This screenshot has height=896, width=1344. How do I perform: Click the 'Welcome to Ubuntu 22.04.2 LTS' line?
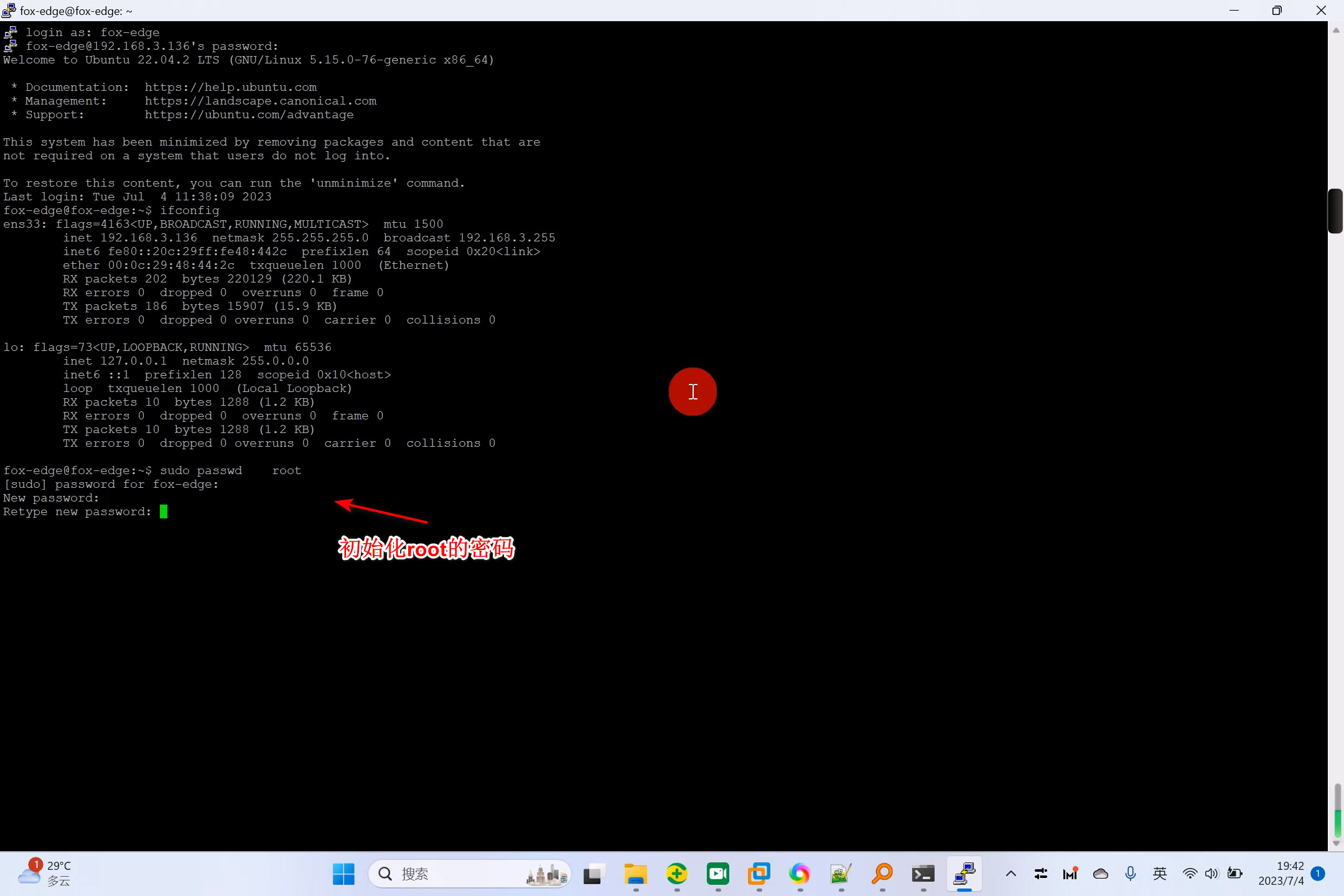pyautogui.click(x=248, y=60)
